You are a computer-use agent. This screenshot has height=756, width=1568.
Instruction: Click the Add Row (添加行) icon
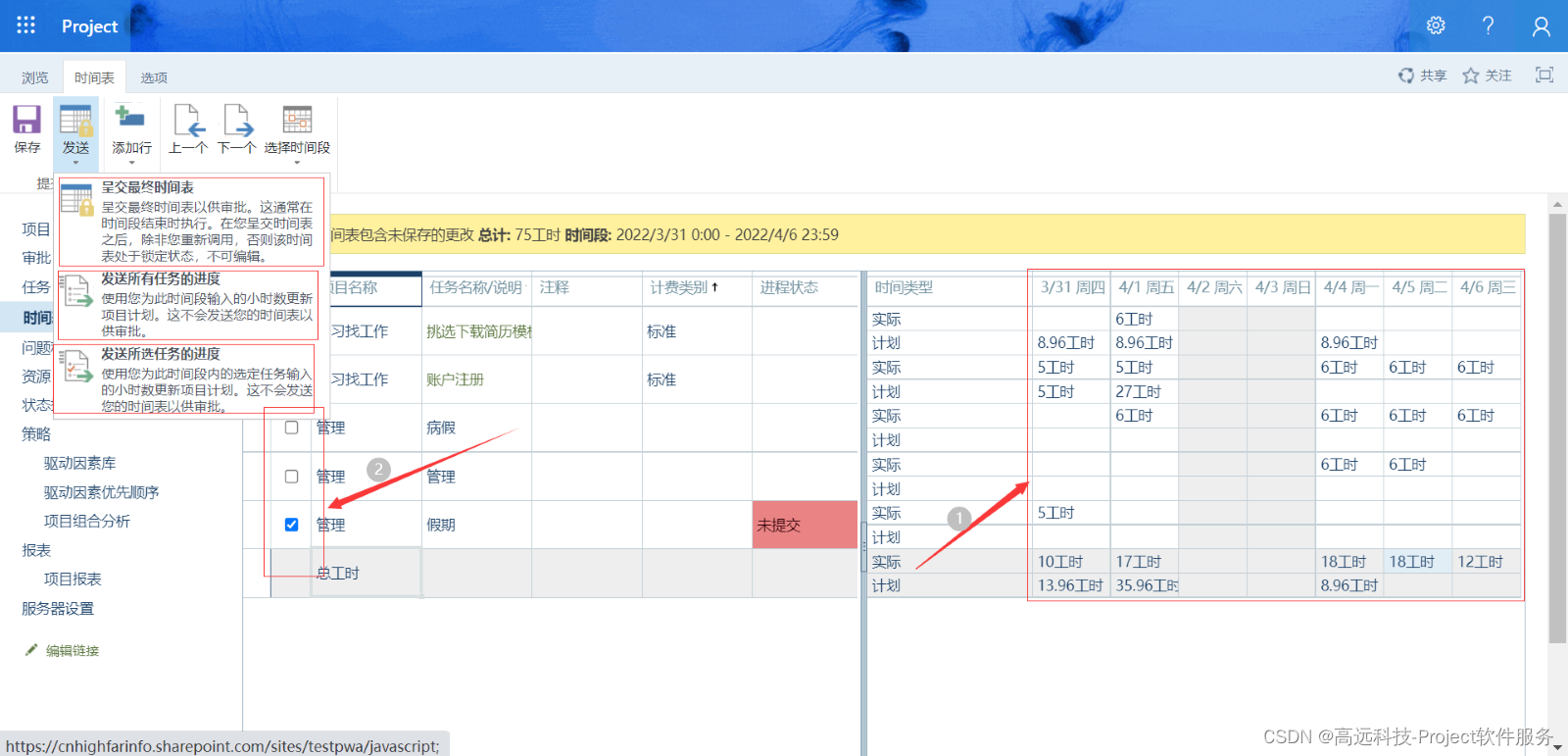tap(129, 118)
